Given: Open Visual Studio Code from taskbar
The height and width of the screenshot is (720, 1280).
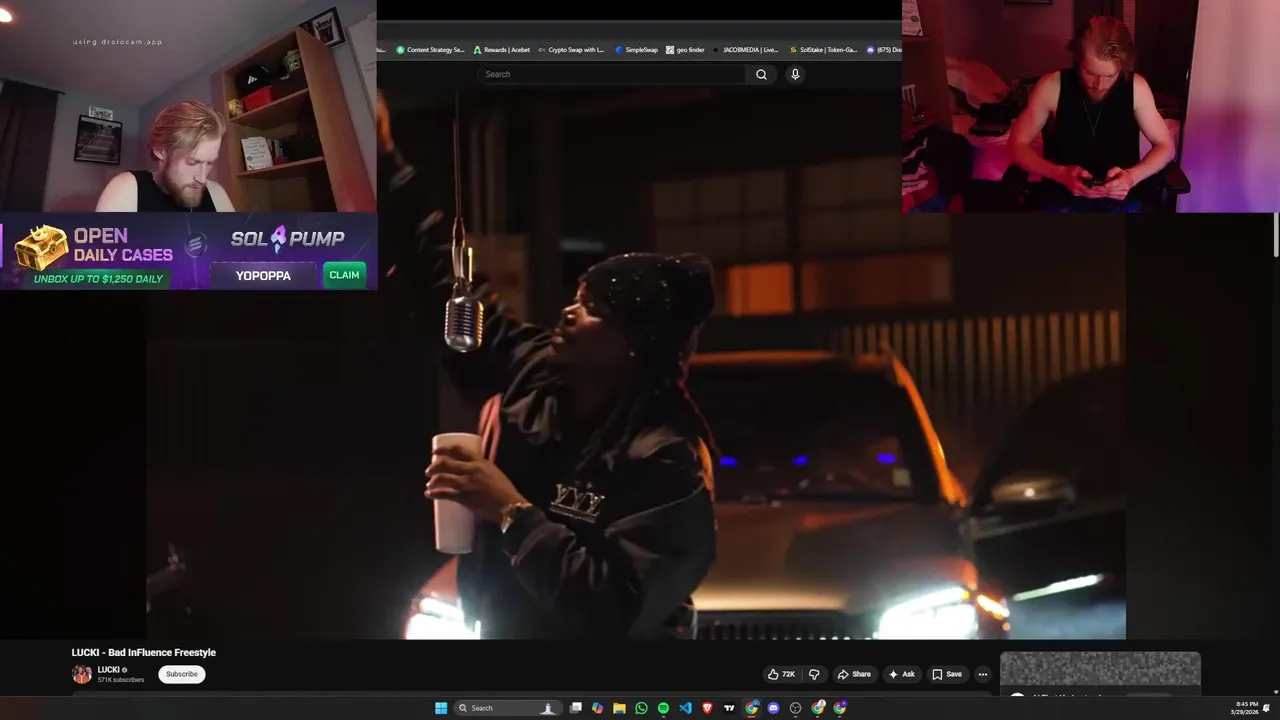Looking at the screenshot, I should tap(685, 708).
